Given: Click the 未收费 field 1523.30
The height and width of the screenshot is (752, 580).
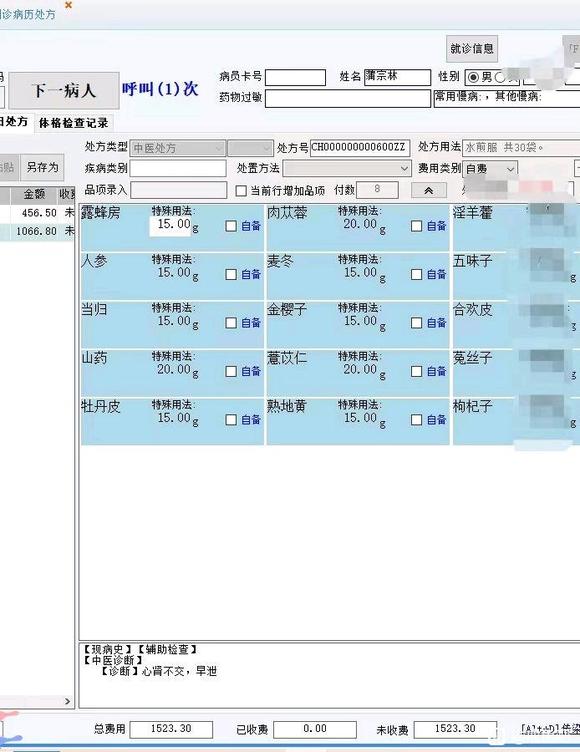Looking at the screenshot, I should pyautogui.click(x=455, y=729).
